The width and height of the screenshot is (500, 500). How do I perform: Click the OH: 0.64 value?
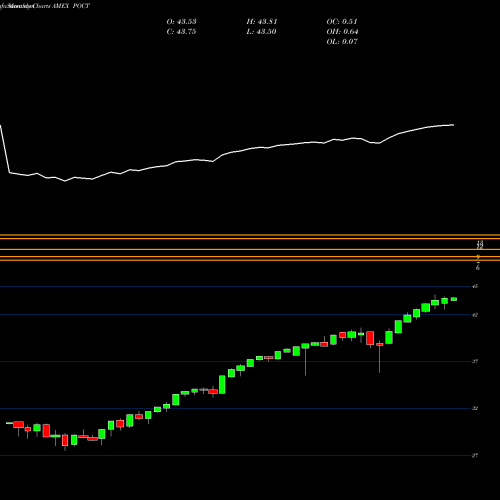pyautogui.click(x=342, y=32)
